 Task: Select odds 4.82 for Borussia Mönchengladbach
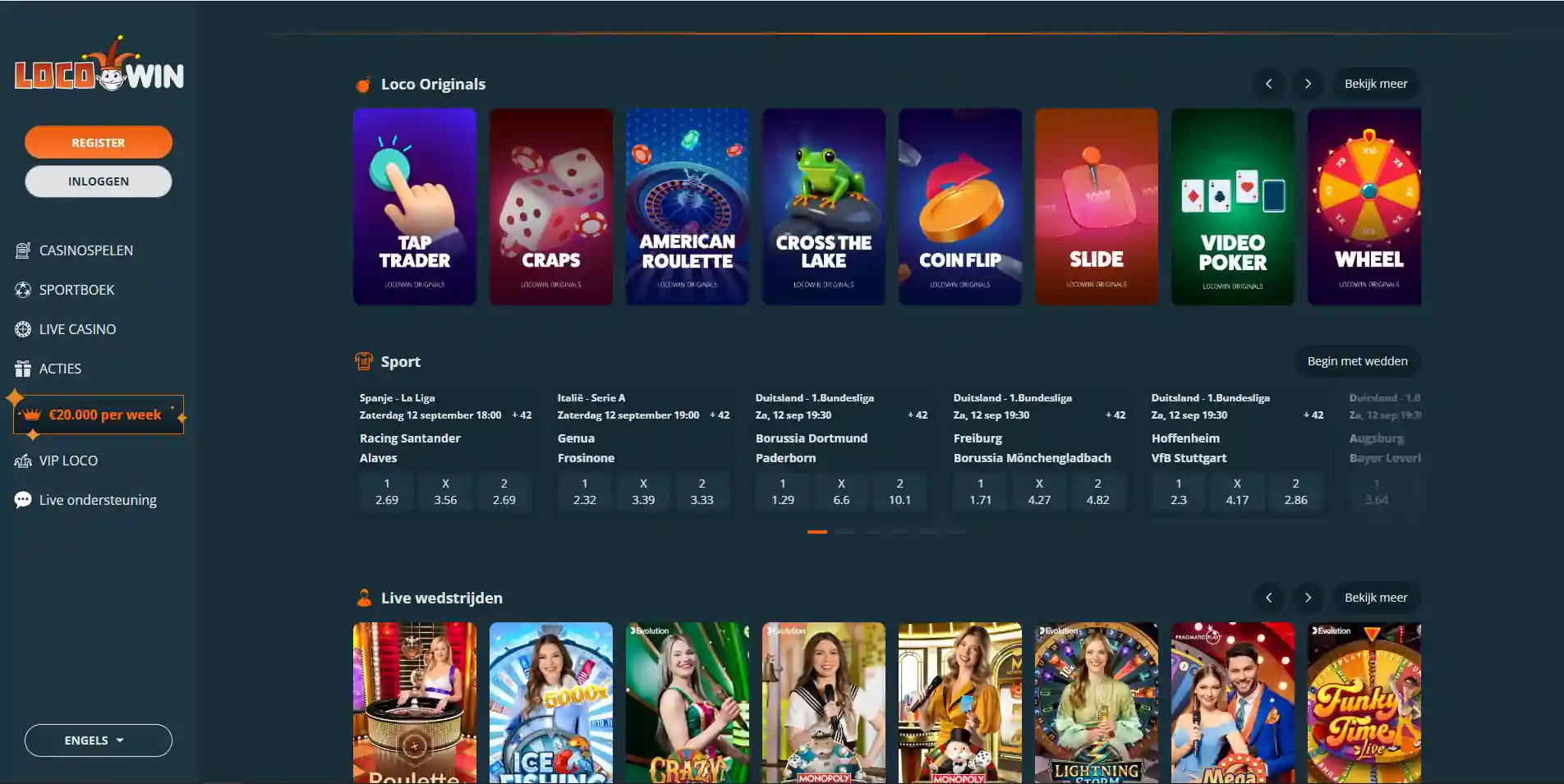pos(1097,492)
